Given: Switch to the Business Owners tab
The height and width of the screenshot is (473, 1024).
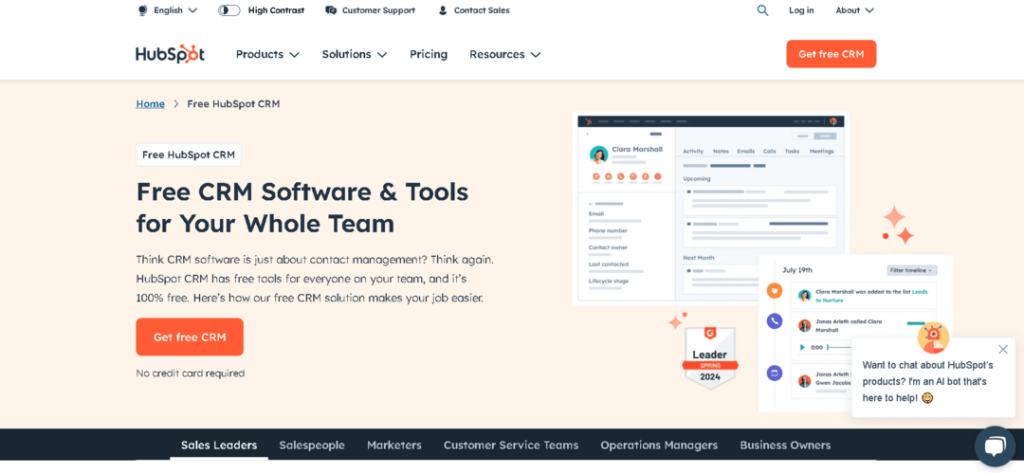Looking at the screenshot, I should pos(785,445).
